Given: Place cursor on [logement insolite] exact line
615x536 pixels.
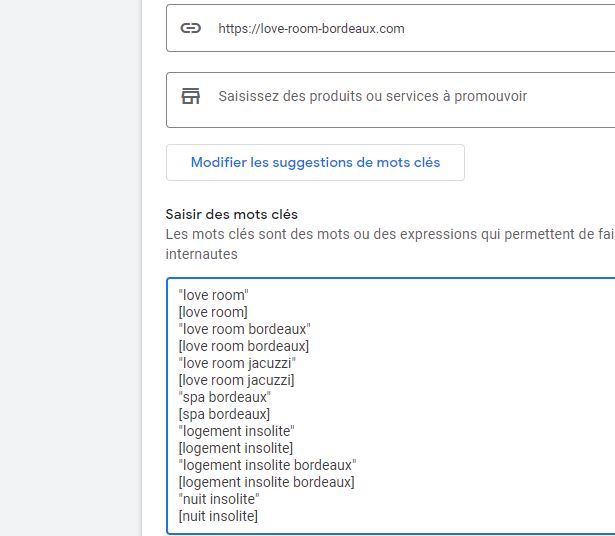Looking at the screenshot, I should coord(236,448).
